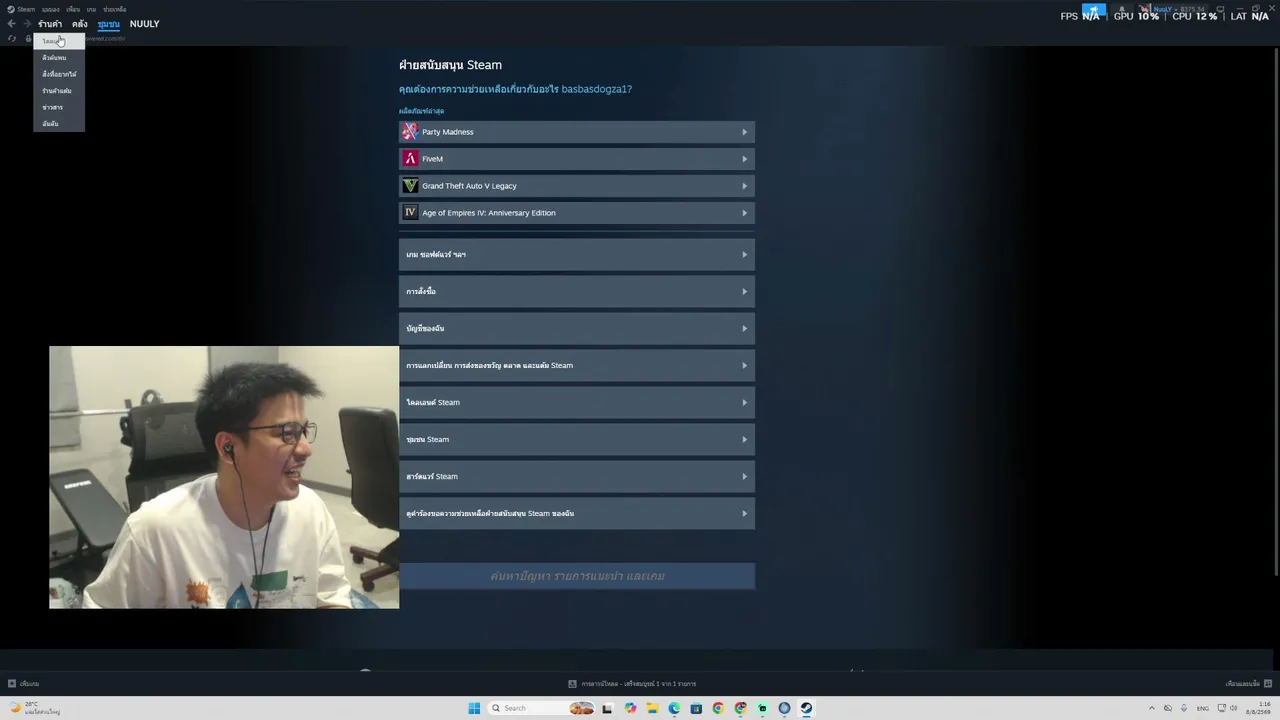Open the เกม ซอฟต์แวร์ ฯลฯ category

577,255
